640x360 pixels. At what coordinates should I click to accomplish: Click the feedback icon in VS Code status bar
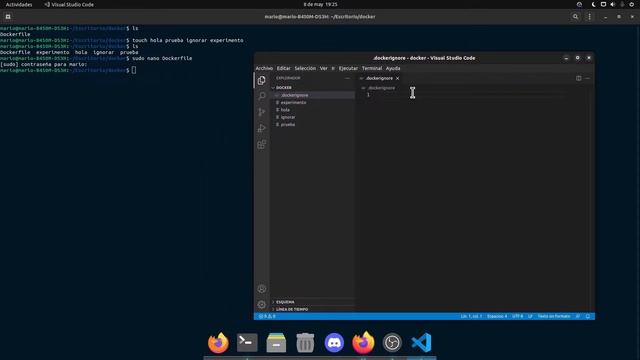tap(578, 316)
